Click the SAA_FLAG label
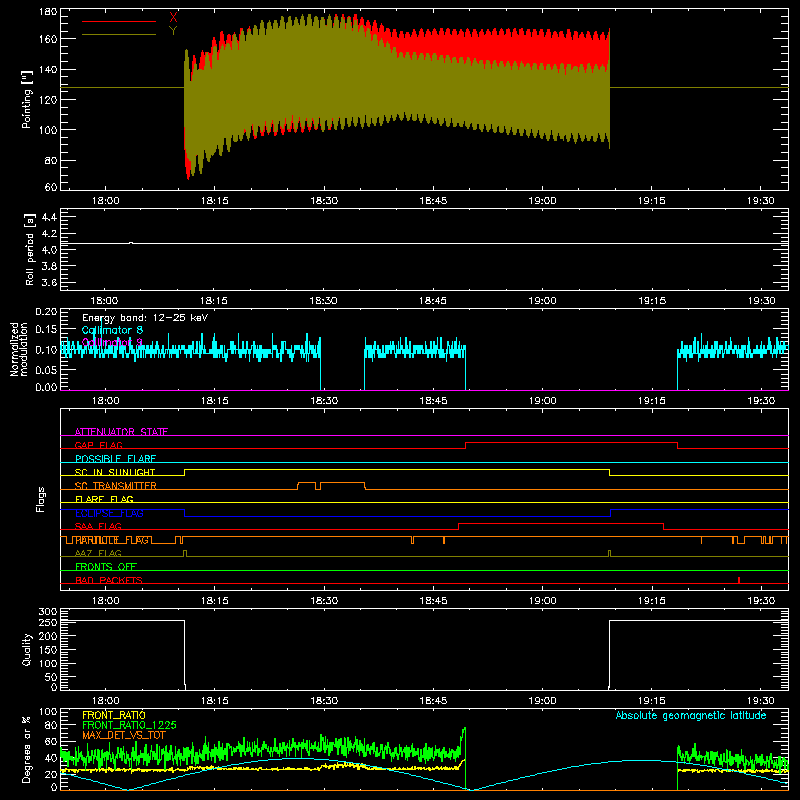The height and width of the screenshot is (800, 800). point(98,526)
